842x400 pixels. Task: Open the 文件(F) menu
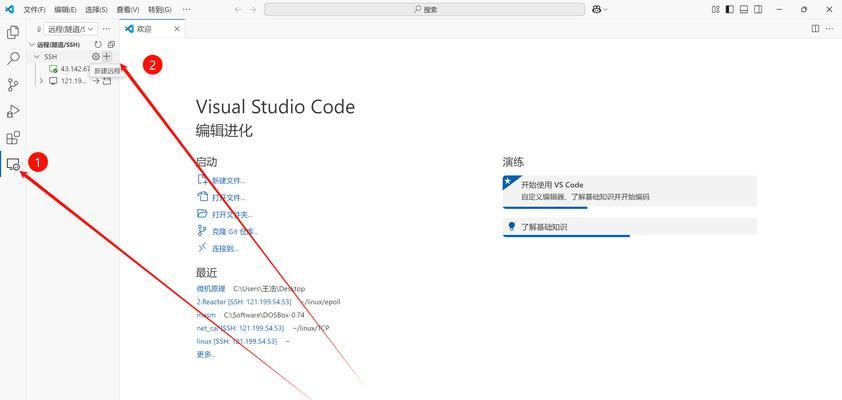pos(35,10)
